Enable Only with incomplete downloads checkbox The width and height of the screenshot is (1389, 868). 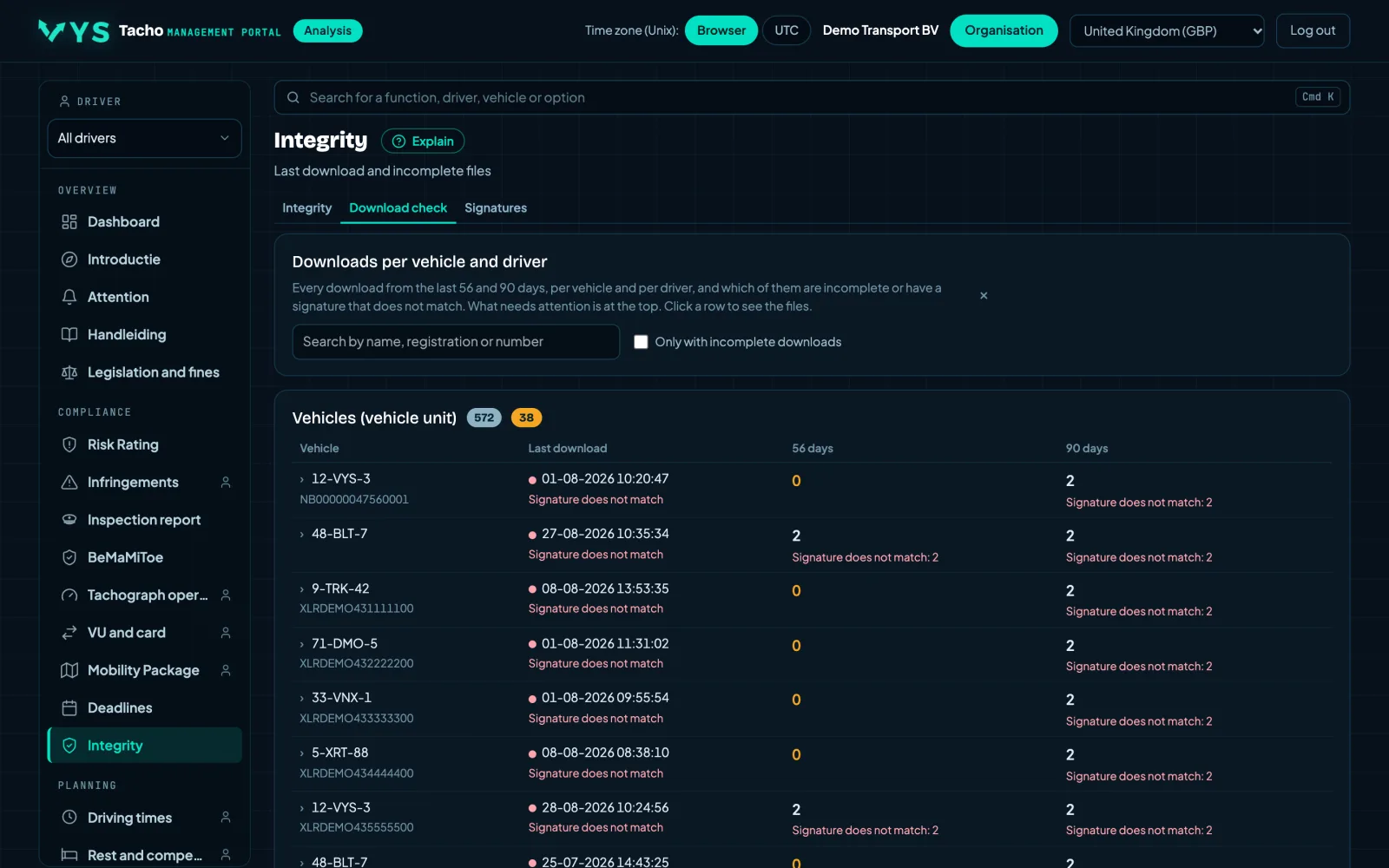pyautogui.click(x=641, y=342)
